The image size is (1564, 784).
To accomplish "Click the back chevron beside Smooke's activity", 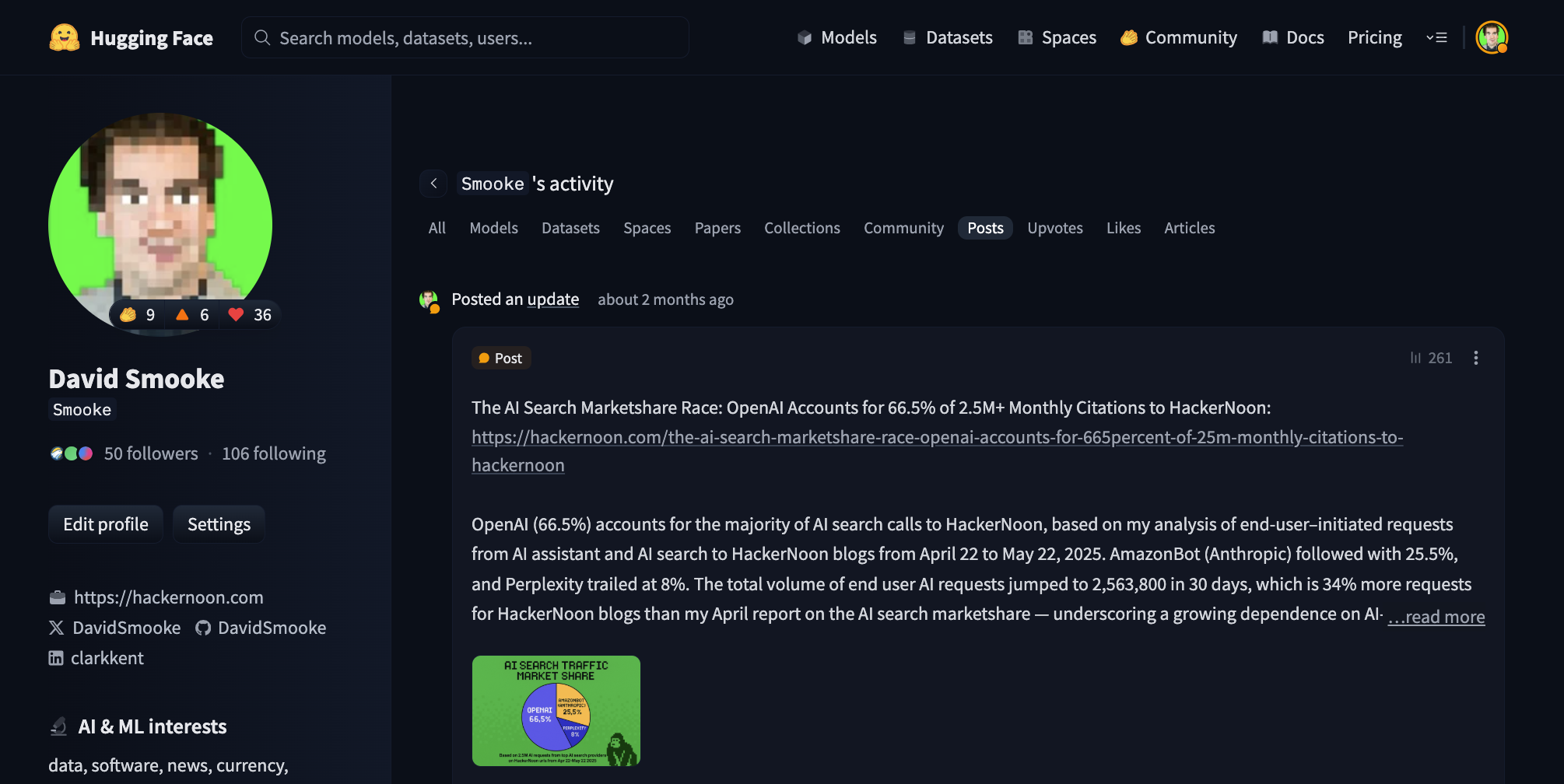I will point(433,184).
